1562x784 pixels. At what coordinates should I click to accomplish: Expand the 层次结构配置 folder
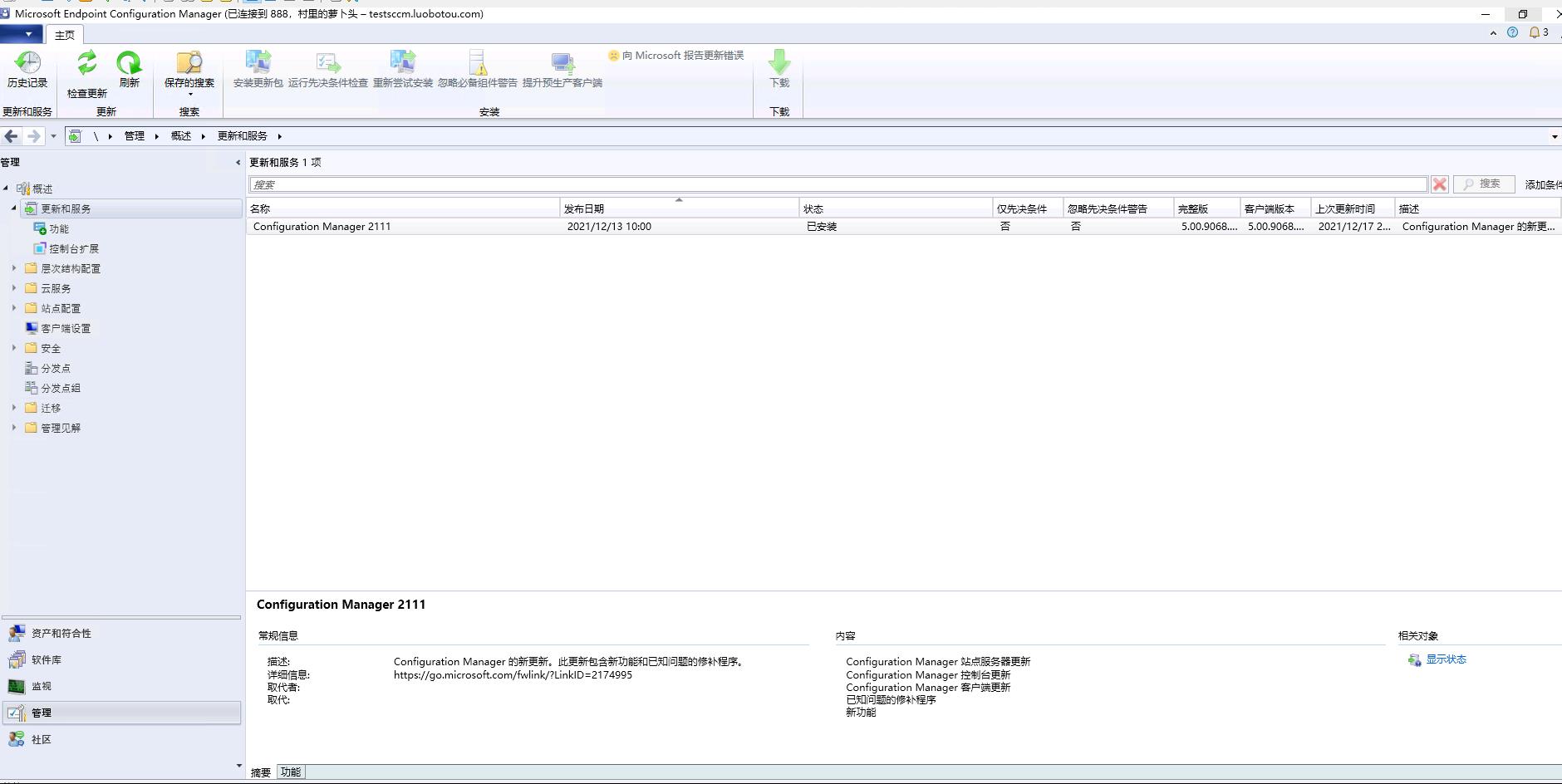(x=13, y=268)
